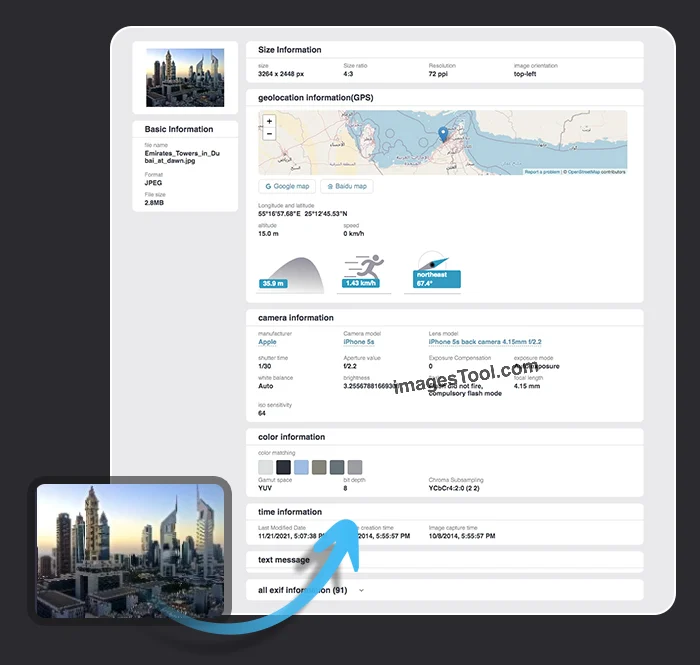The height and width of the screenshot is (665, 700).
Task: Click the Dubai towers thumbnail in sidebar
Action: [x=185, y=78]
